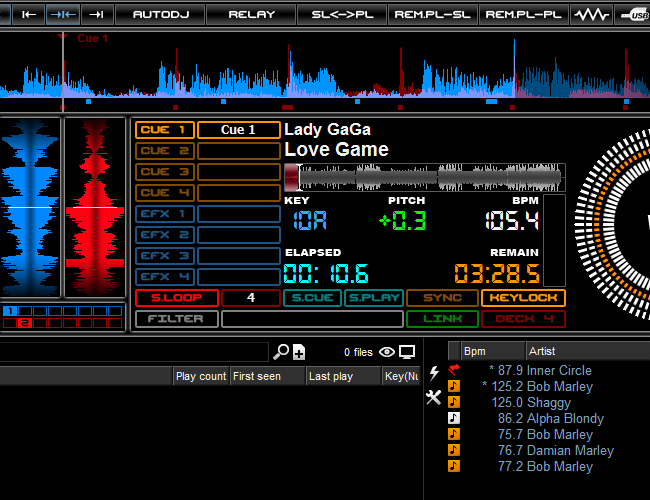Click the DECK 4 button
650x500 pixels.
tap(523, 319)
